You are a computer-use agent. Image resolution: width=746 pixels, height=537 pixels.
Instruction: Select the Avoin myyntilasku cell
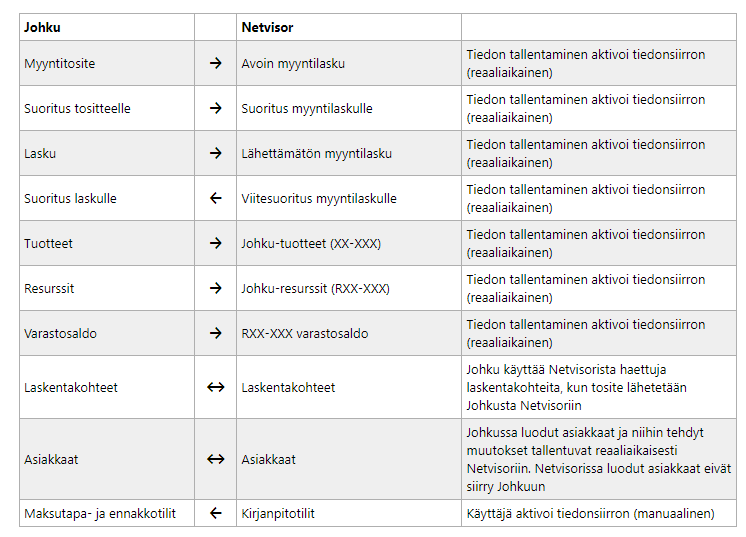349,63
